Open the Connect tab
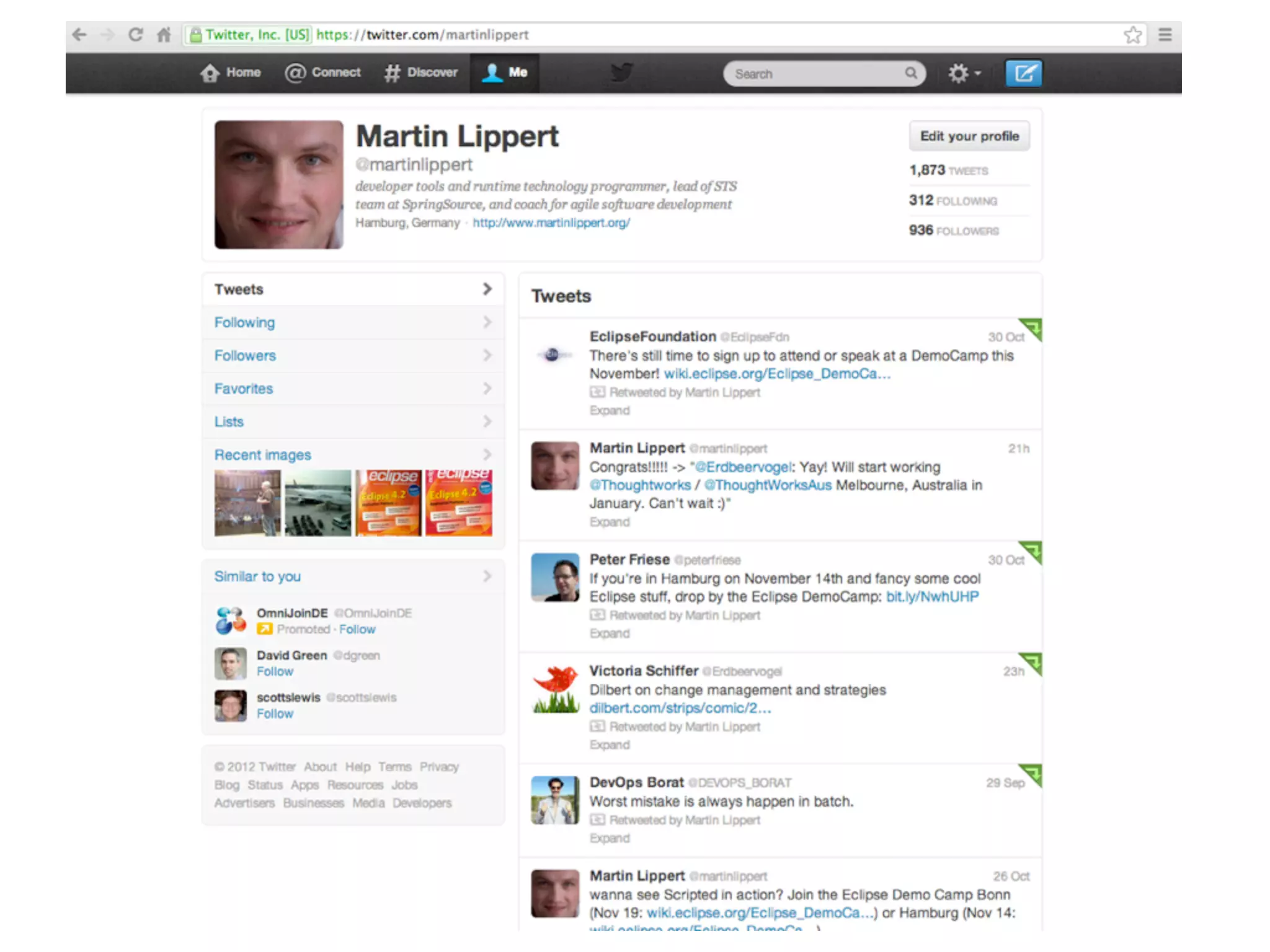Screen dimensions: 1270x952 click(x=322, y=73)
